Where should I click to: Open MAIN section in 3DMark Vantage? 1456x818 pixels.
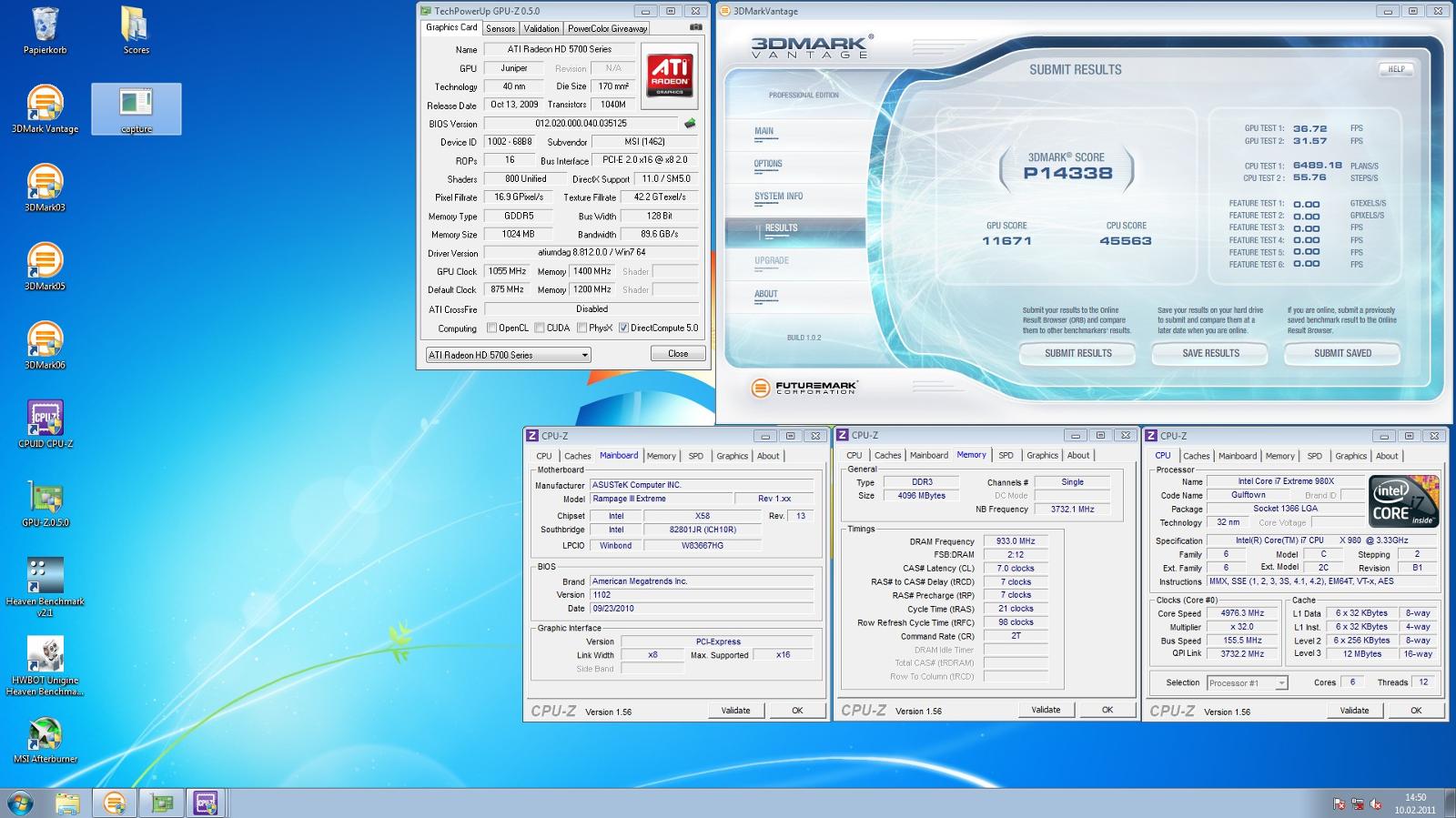click(x=764, y=132)
